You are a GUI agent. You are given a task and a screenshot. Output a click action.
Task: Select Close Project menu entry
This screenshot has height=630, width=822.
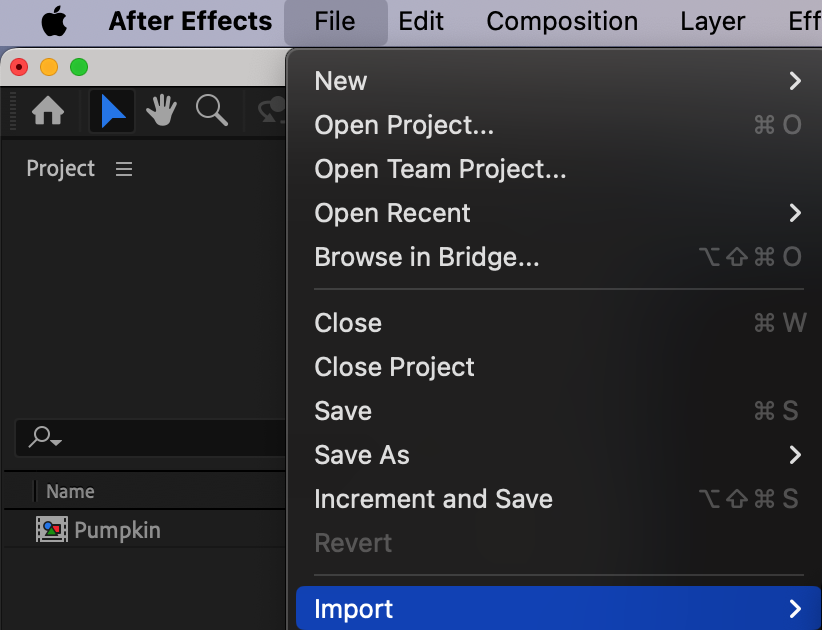pos(394,367)
